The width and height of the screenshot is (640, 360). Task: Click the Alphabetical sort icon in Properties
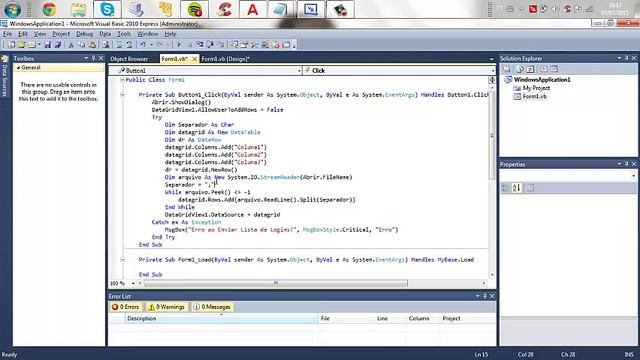517,188
